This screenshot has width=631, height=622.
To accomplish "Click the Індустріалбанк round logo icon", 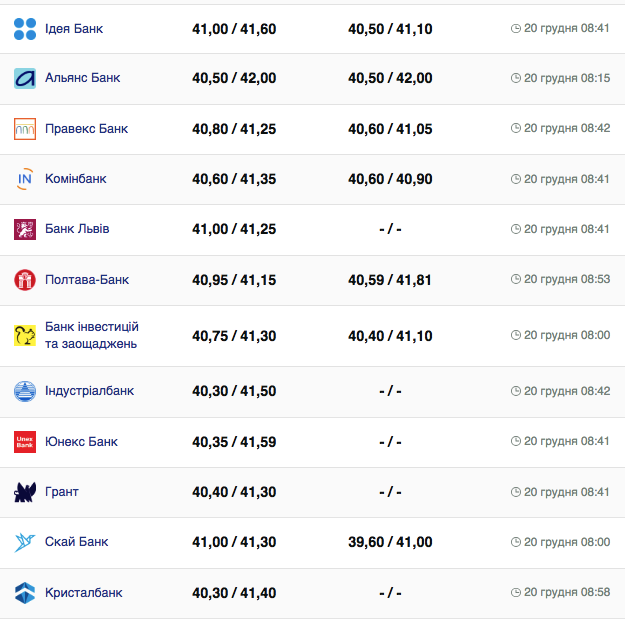I will coord(25,391).
